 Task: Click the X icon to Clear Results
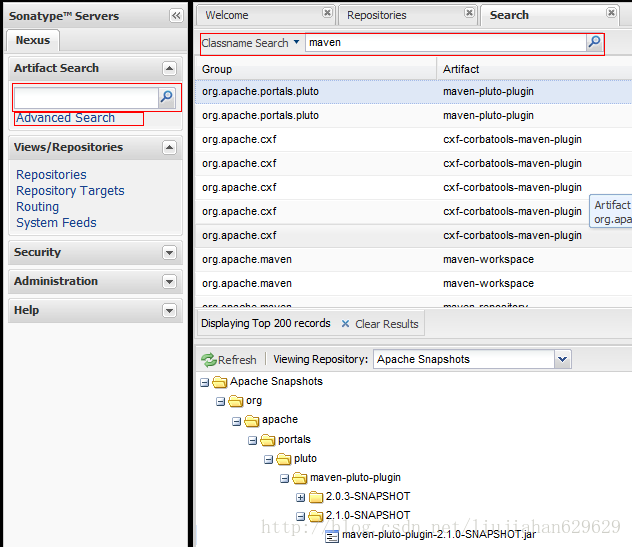click(x=345, y=324)
